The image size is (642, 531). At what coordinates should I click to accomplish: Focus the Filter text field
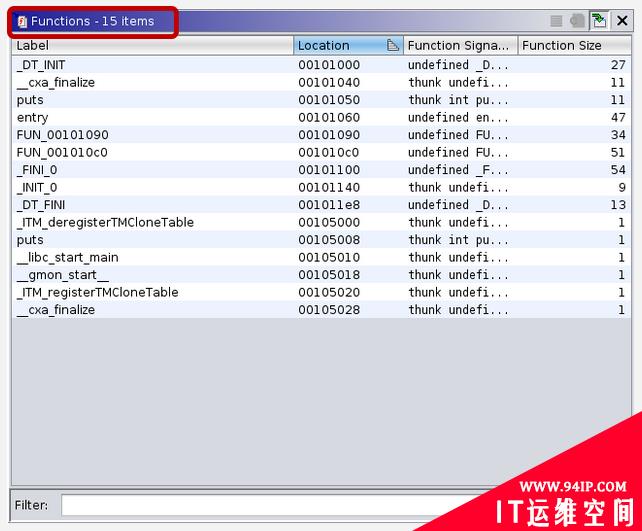pos(274,505)
